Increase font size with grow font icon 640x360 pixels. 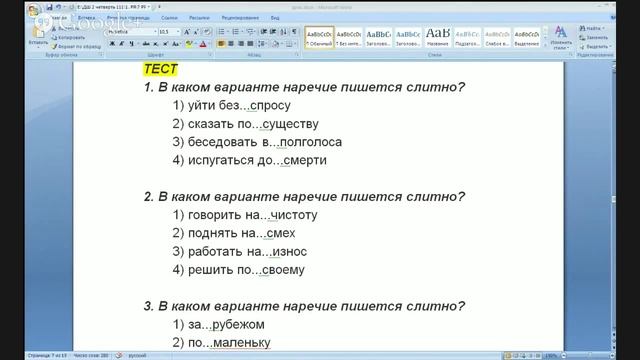[187, 32]
